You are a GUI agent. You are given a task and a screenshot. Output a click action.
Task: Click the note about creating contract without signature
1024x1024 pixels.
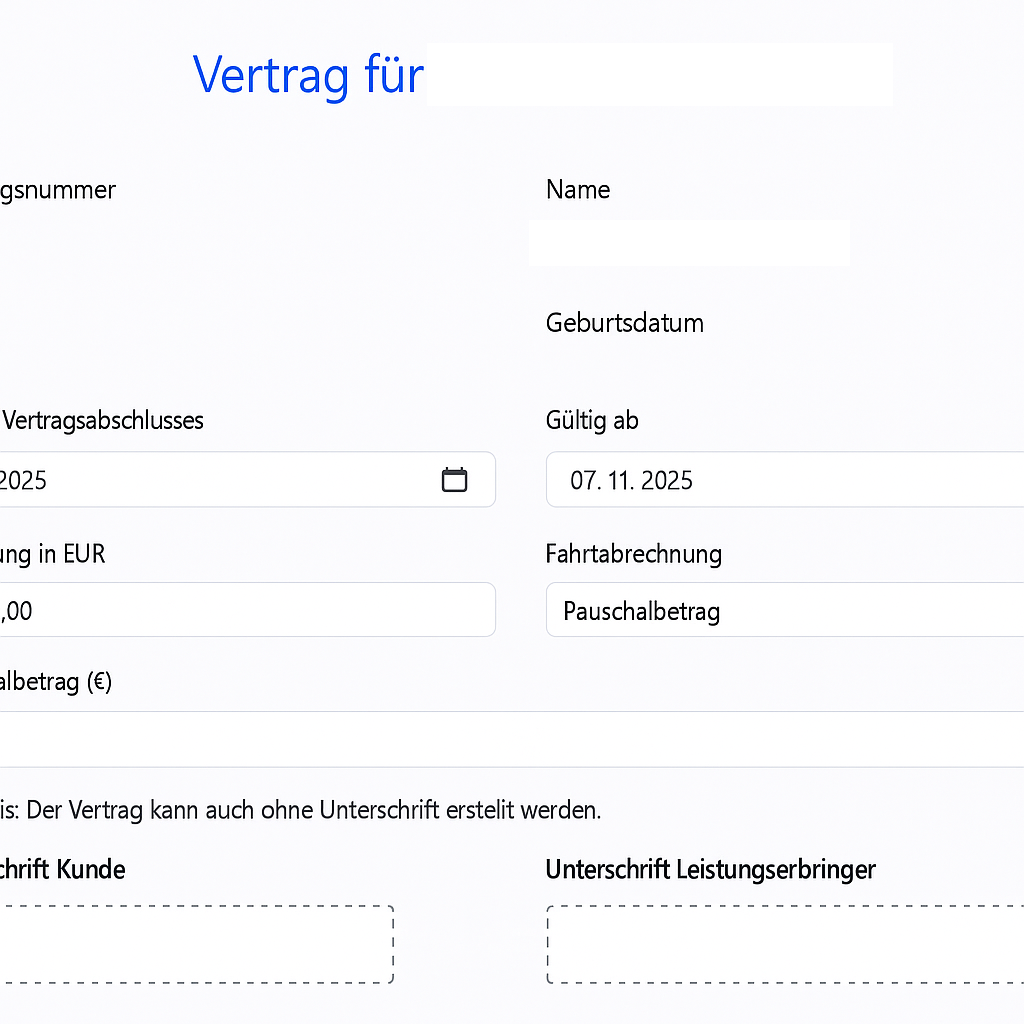coord(300,810)
